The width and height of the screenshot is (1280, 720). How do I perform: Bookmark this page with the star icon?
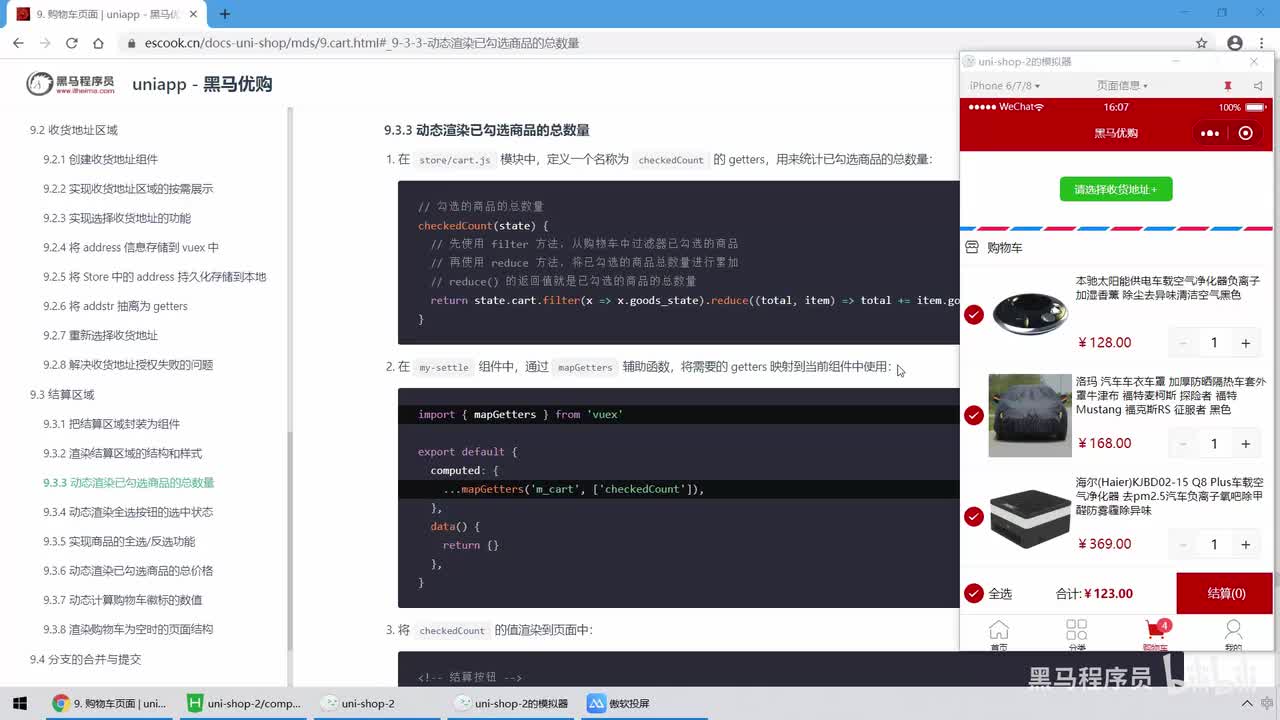(1202, 43)
